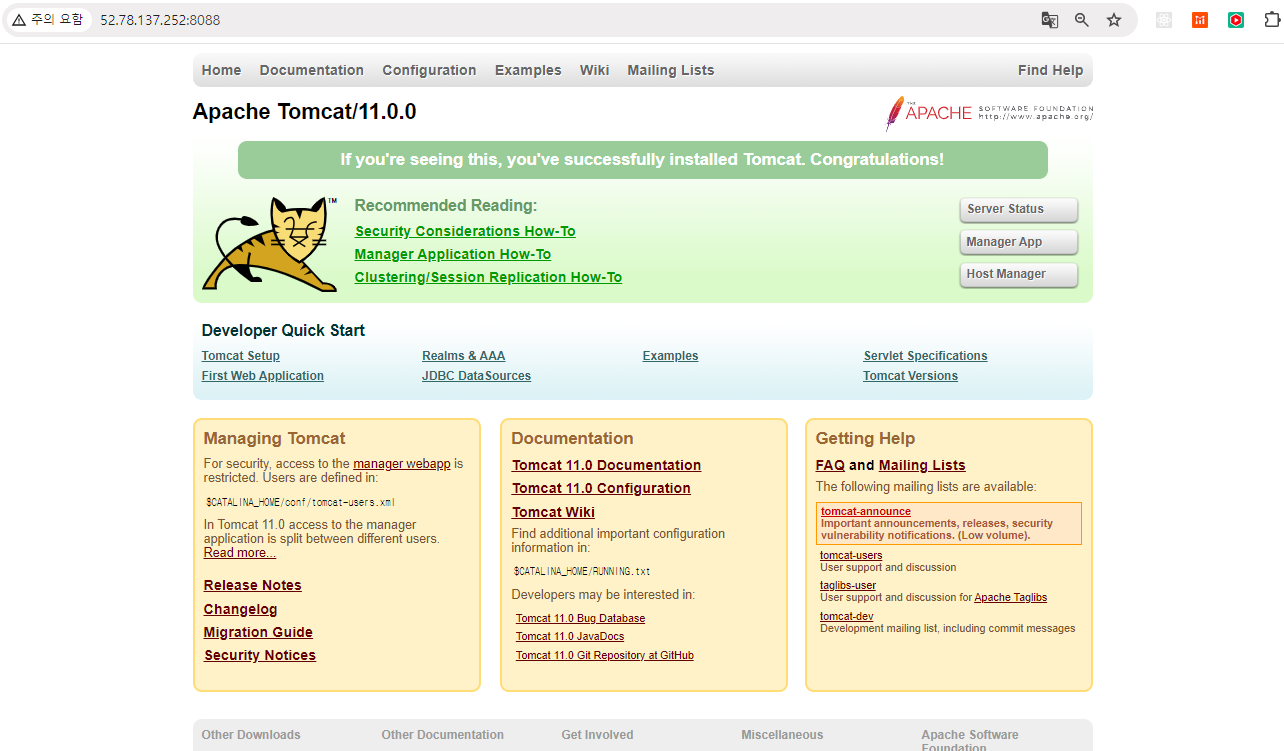Click the Tomcat cat mascot image
This screenshot has height=751, width=1284.
270,244
